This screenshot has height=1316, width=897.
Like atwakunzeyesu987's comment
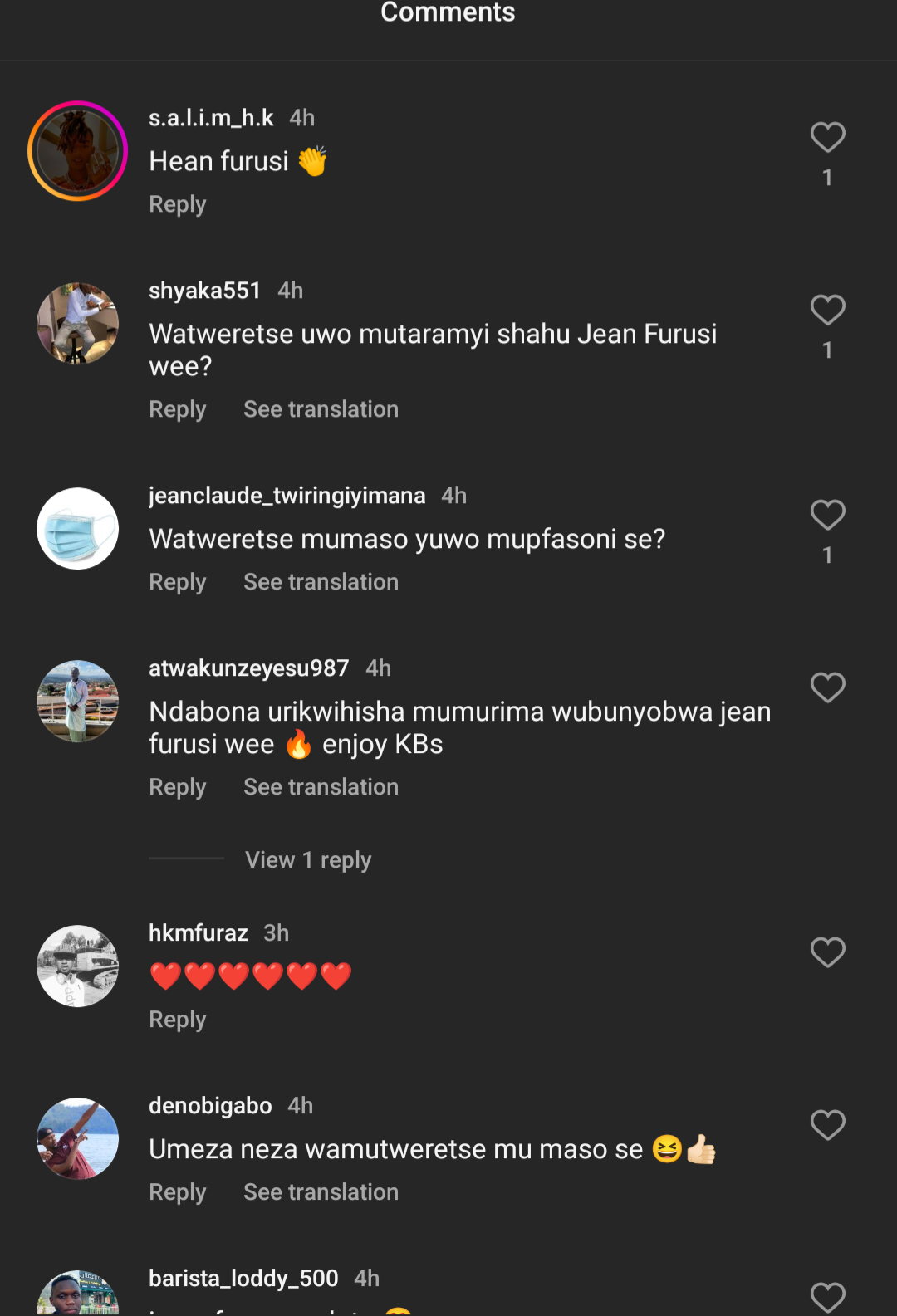pyautogui.click(x=827, y=688)
